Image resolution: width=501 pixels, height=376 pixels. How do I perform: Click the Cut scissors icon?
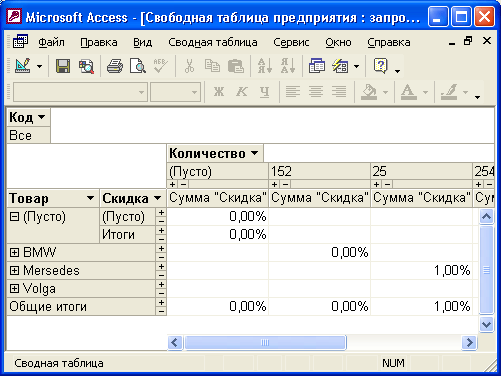pos(189,66)
